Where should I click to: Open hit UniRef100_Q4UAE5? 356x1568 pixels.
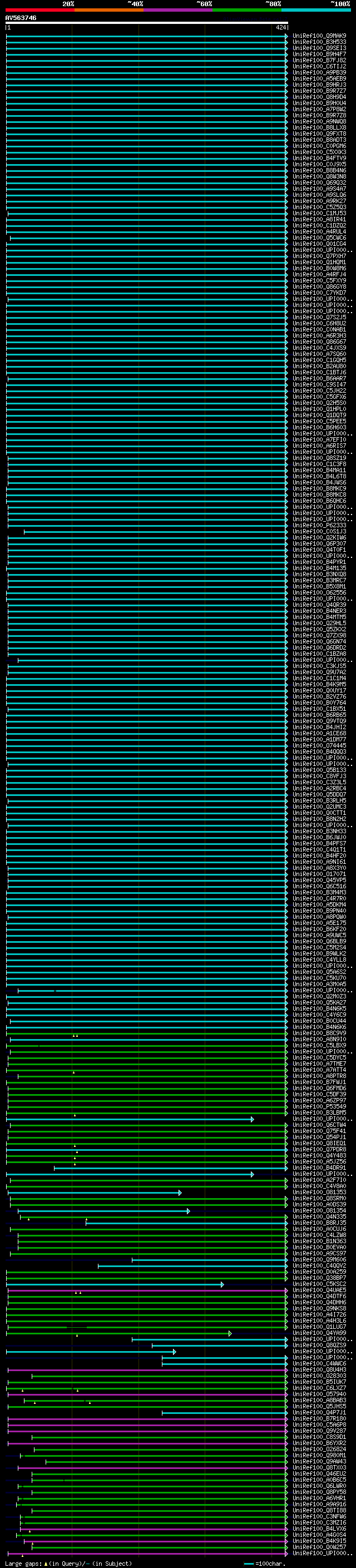coord(319,1290)
